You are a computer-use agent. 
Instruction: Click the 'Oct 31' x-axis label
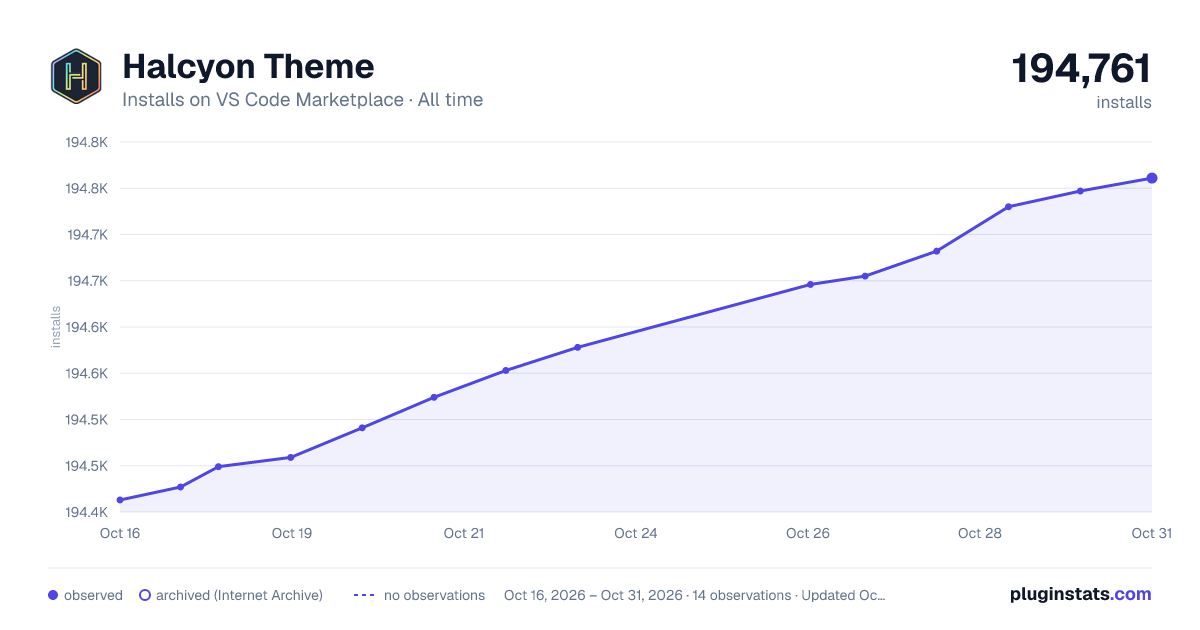[1151, 533]
